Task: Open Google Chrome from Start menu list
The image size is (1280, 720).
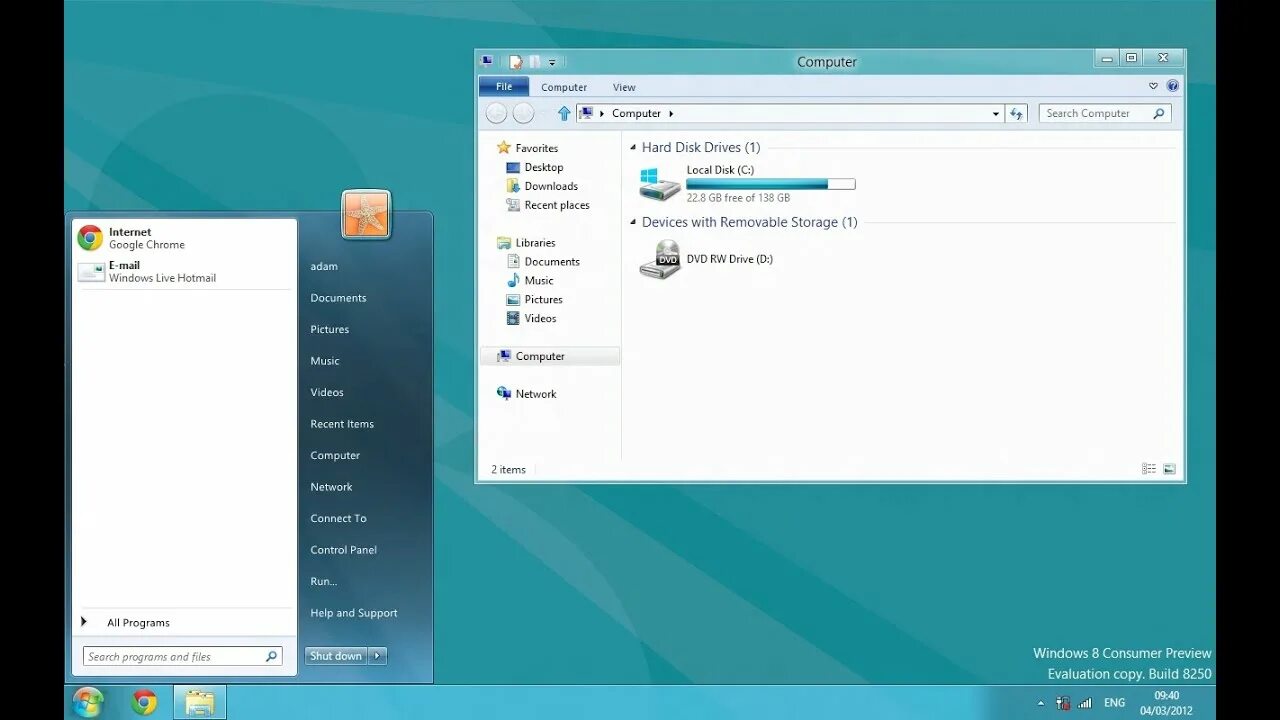Action: (x=184, y=238)
